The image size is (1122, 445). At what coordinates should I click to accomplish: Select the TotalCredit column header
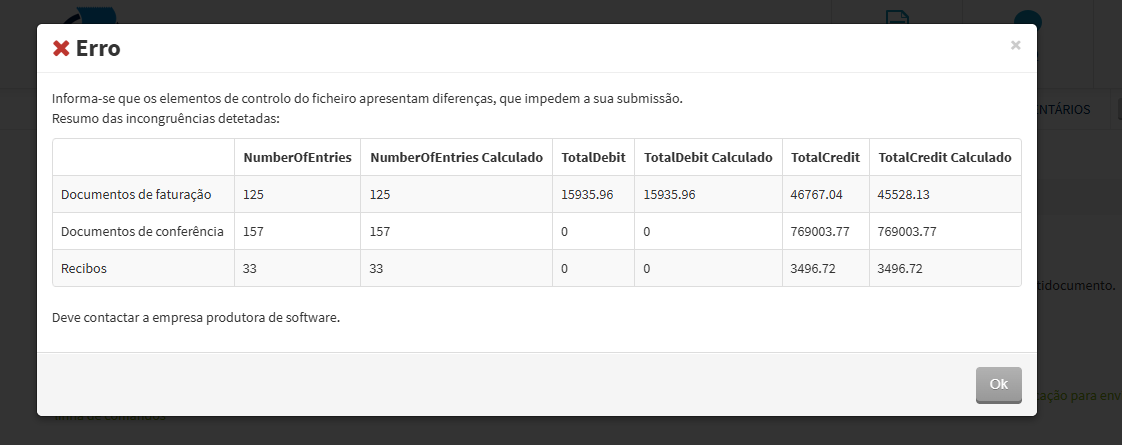pos(825,157)
